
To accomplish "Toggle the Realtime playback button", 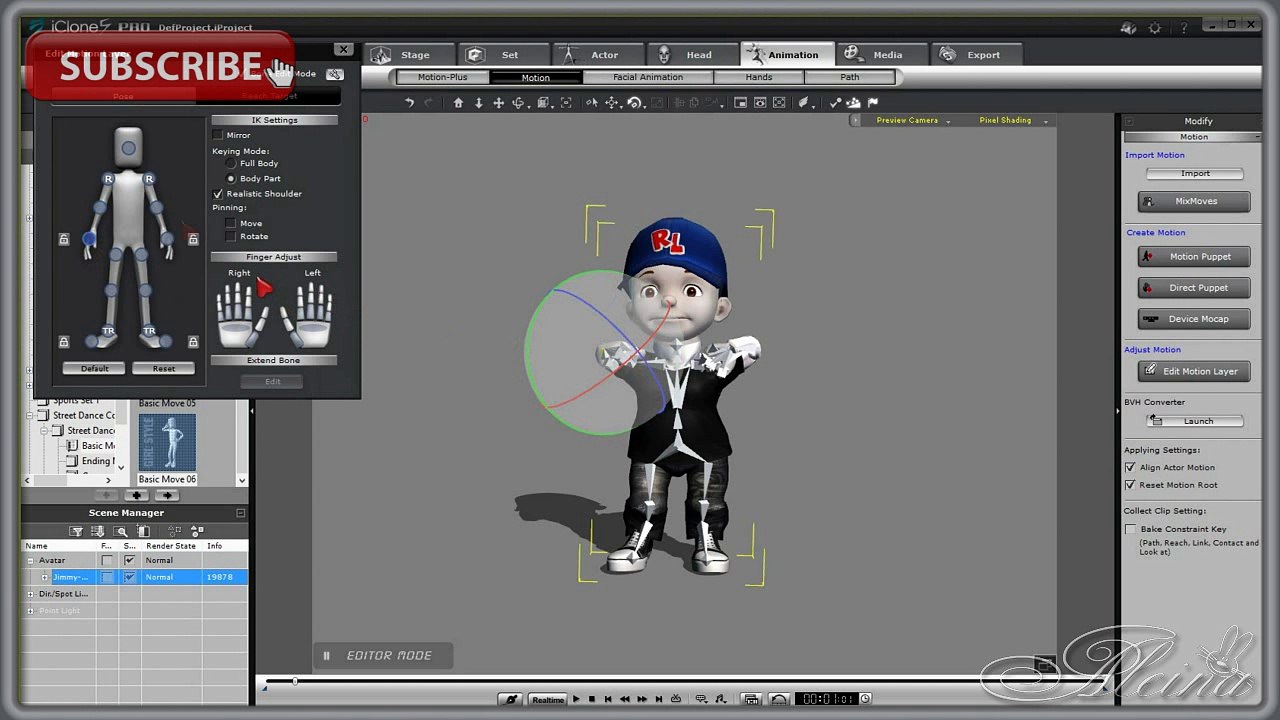I will tap(547, 699).
